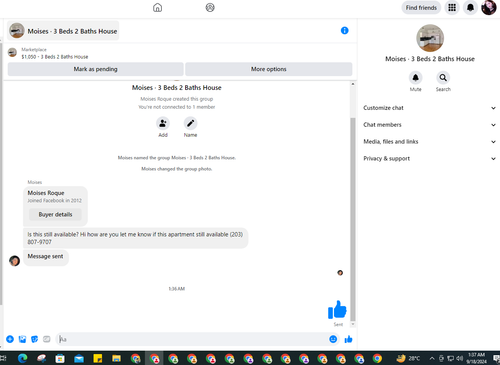Open the emoji picker in message box
The width and height of the screenshot is (500, 365).
333,339
